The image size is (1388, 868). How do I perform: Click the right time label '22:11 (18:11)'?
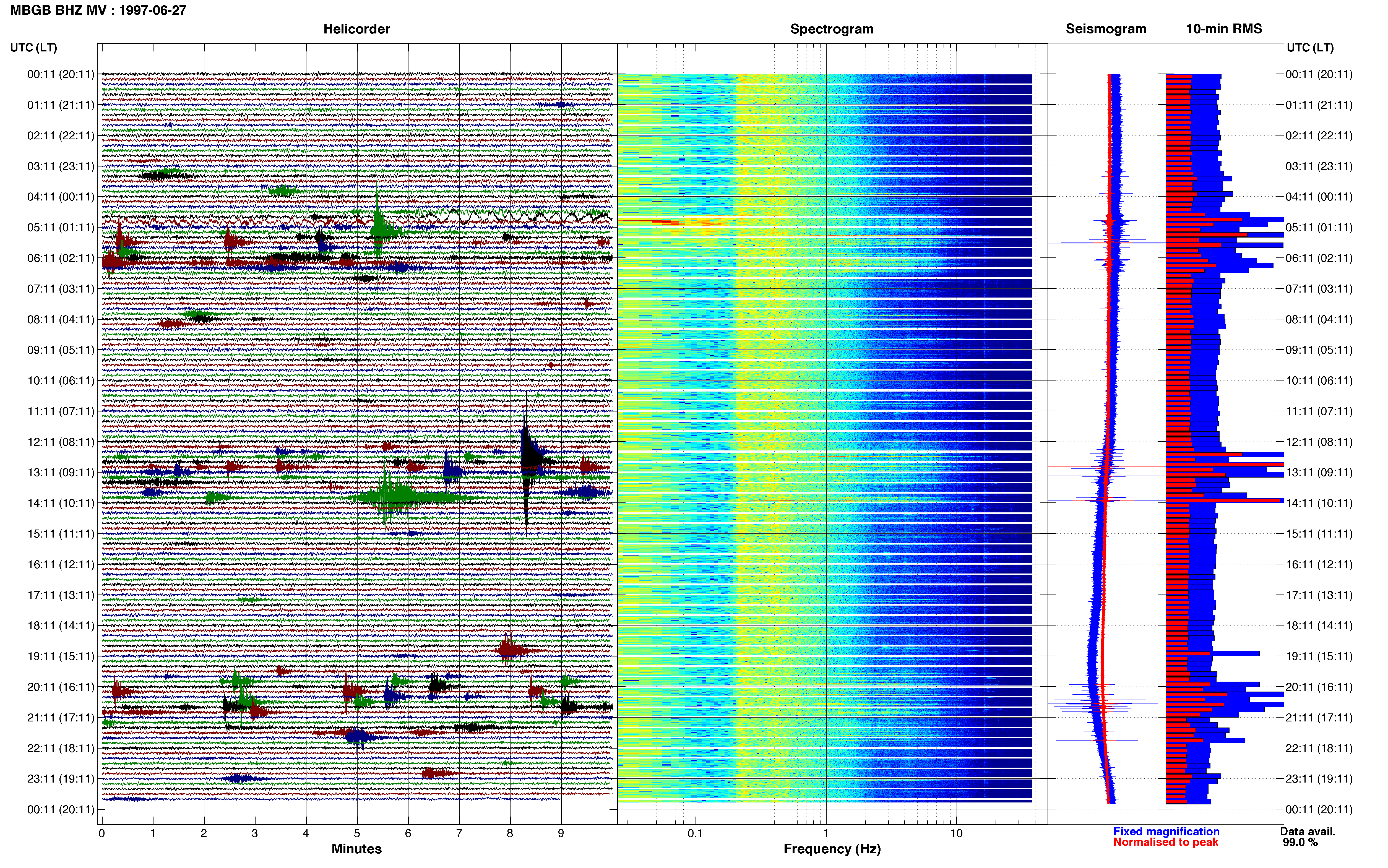pos(1319,748)
